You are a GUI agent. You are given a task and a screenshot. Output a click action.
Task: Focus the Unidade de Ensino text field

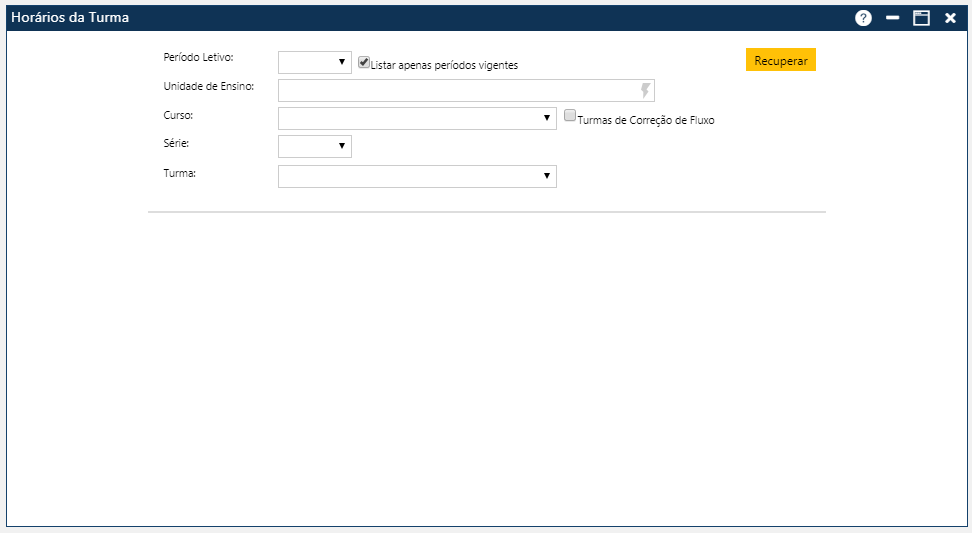[458, 91]
